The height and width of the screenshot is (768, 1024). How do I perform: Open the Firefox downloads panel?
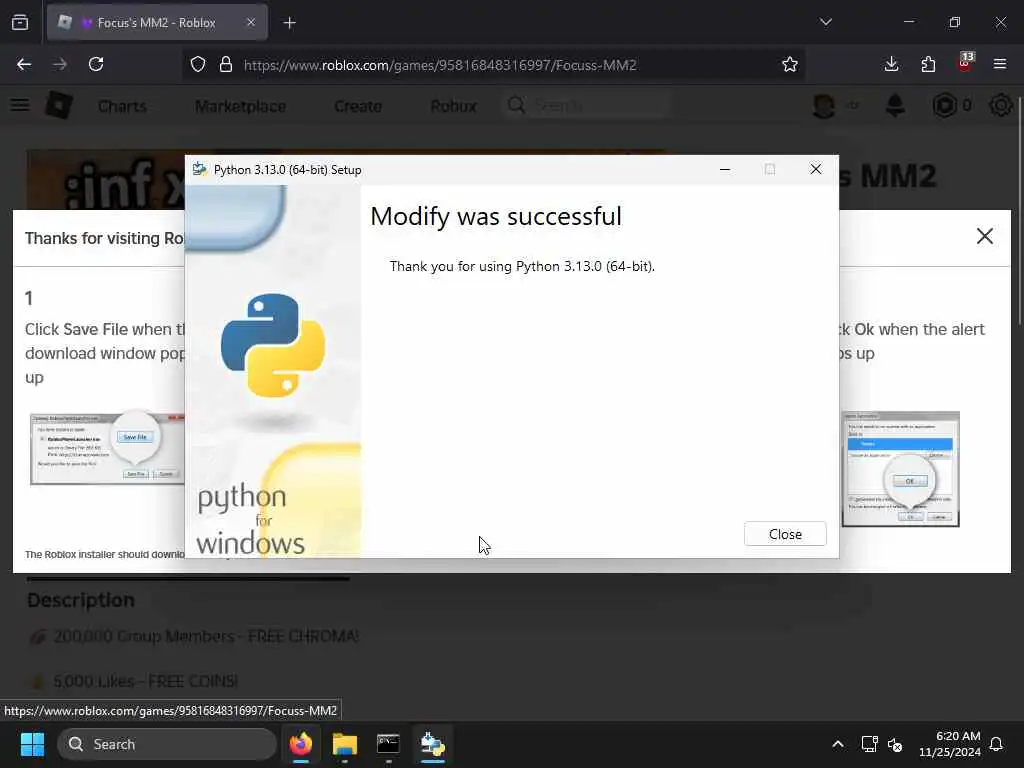click(891, 64)
